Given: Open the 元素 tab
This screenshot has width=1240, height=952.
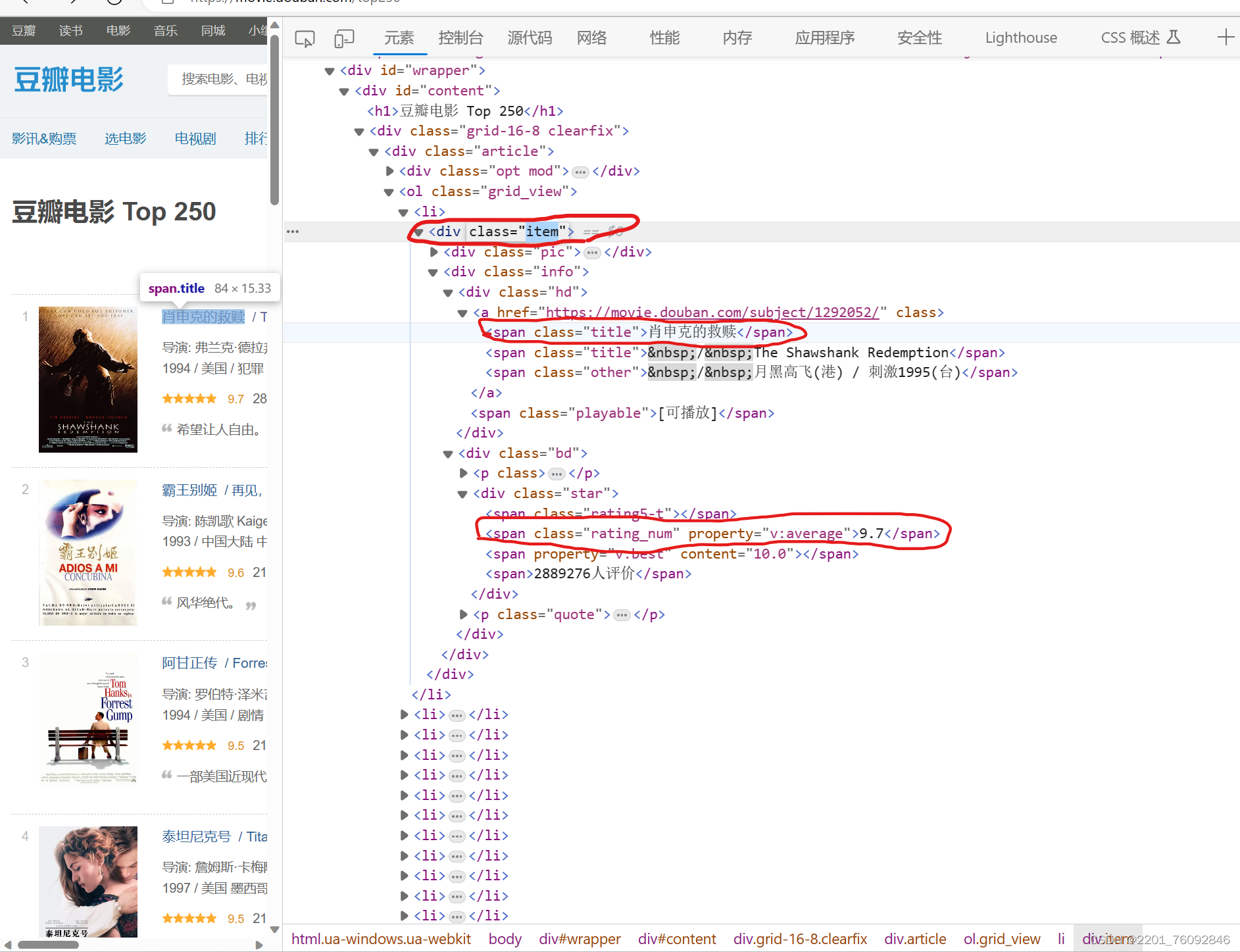Looking at the screenshot, I should [399, 38].
